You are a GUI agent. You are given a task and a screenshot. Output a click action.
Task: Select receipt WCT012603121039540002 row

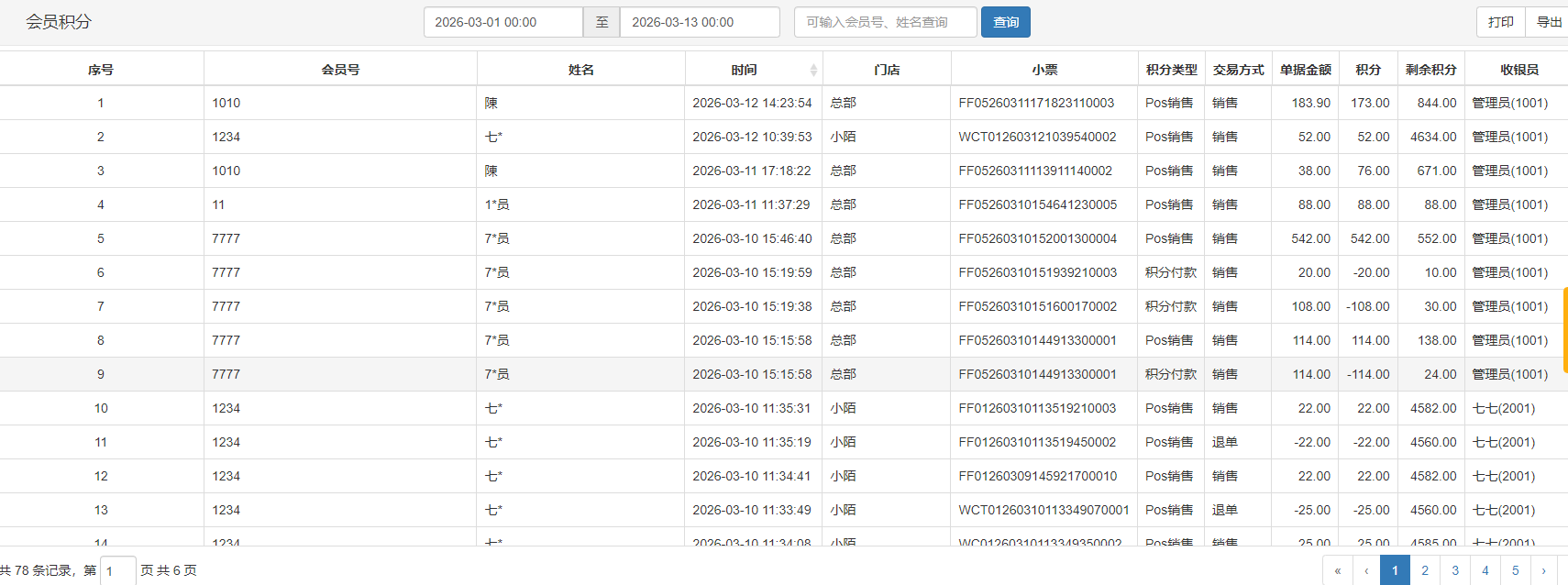[x=1037, y=137]
